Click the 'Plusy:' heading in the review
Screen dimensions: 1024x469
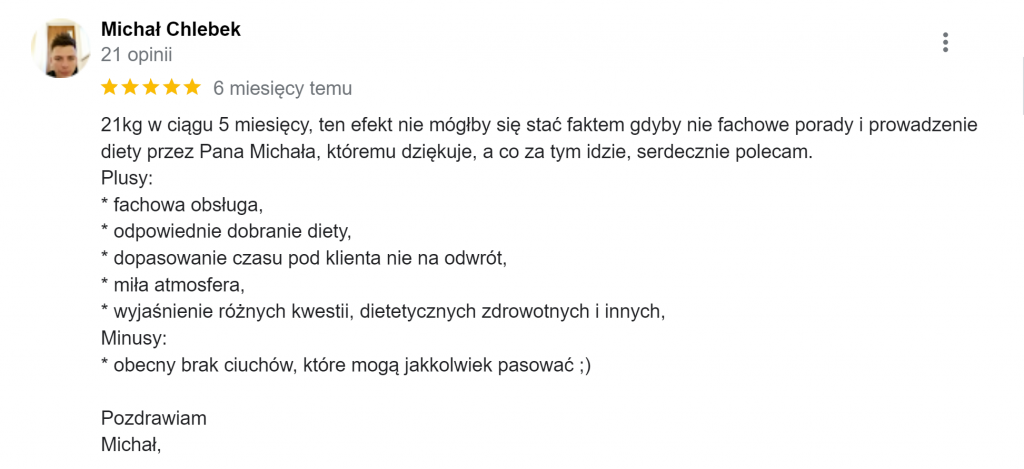pyautogui.click(x=127, y=178)
